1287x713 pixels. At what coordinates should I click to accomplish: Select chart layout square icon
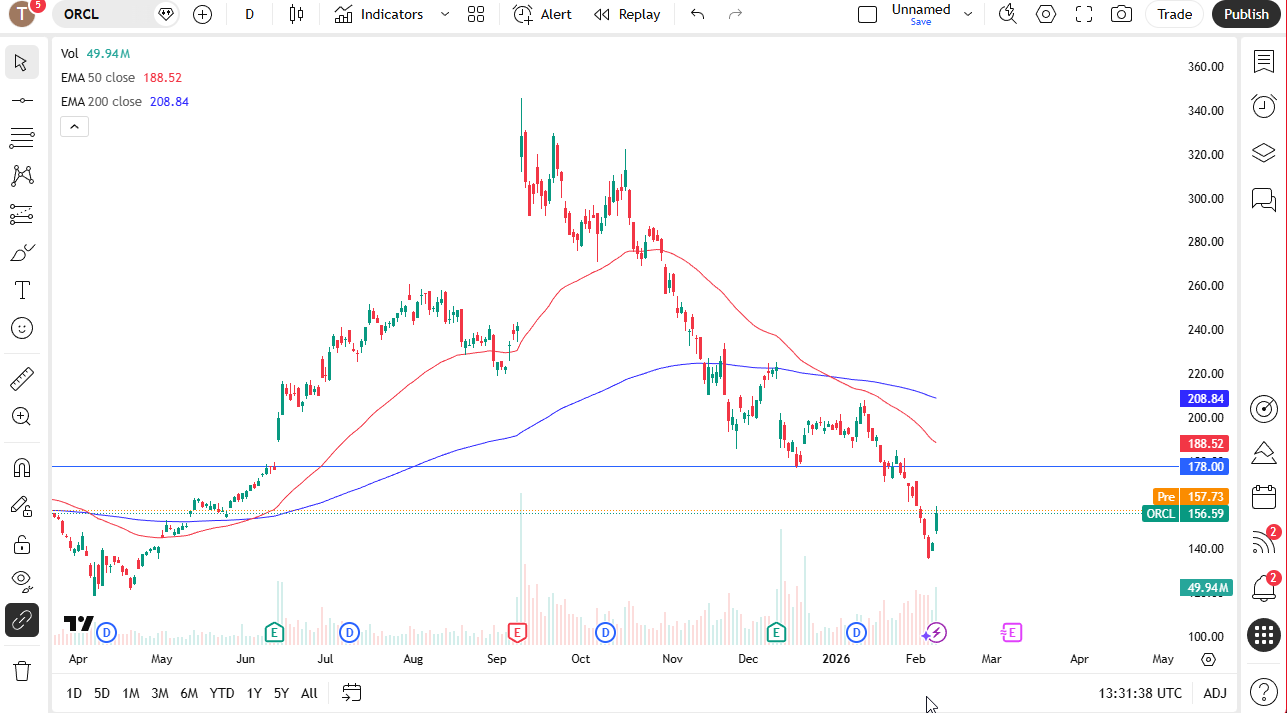click(868, 14)
